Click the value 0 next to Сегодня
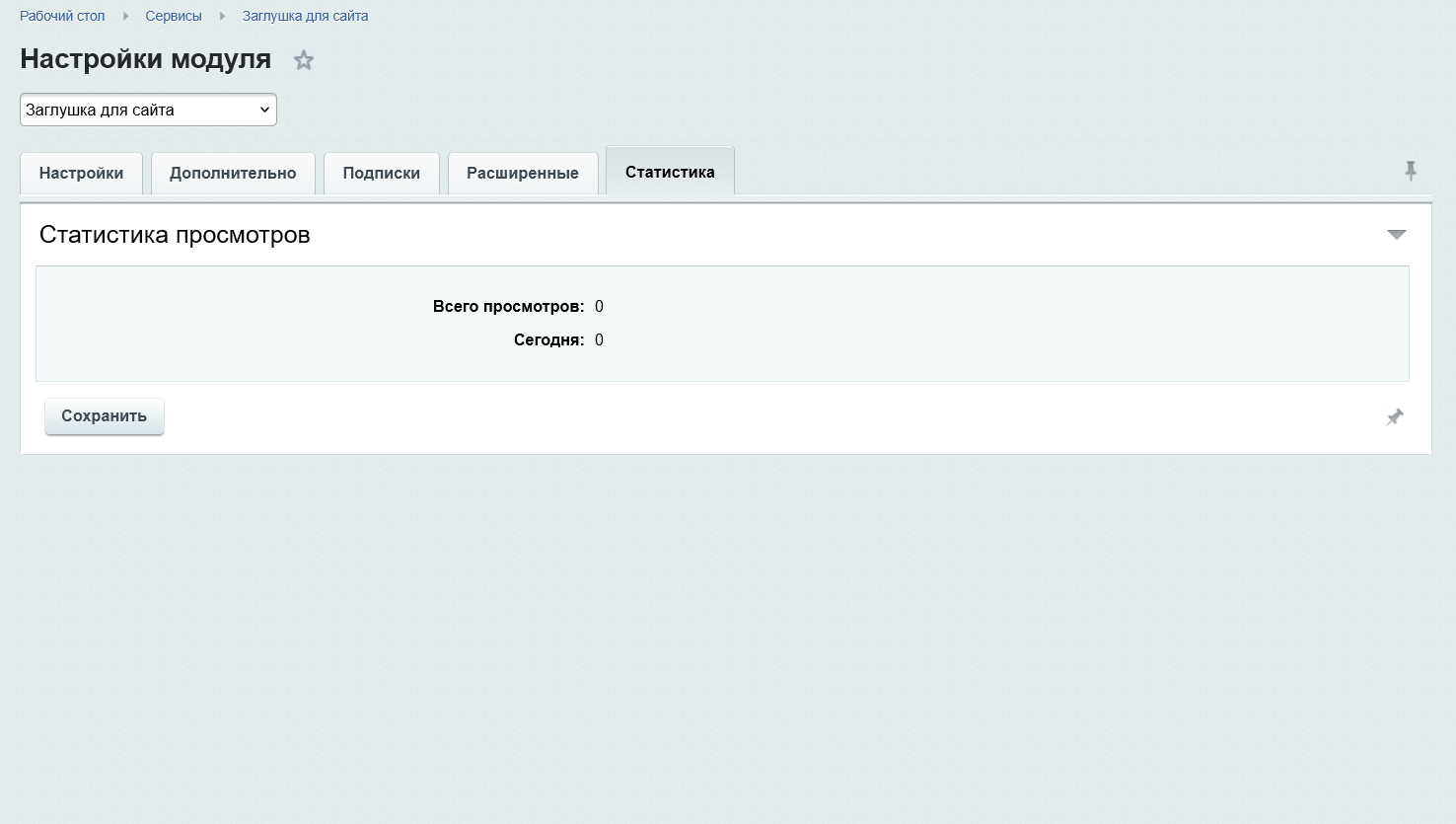The image size is (1456, 824). point(599,339)
